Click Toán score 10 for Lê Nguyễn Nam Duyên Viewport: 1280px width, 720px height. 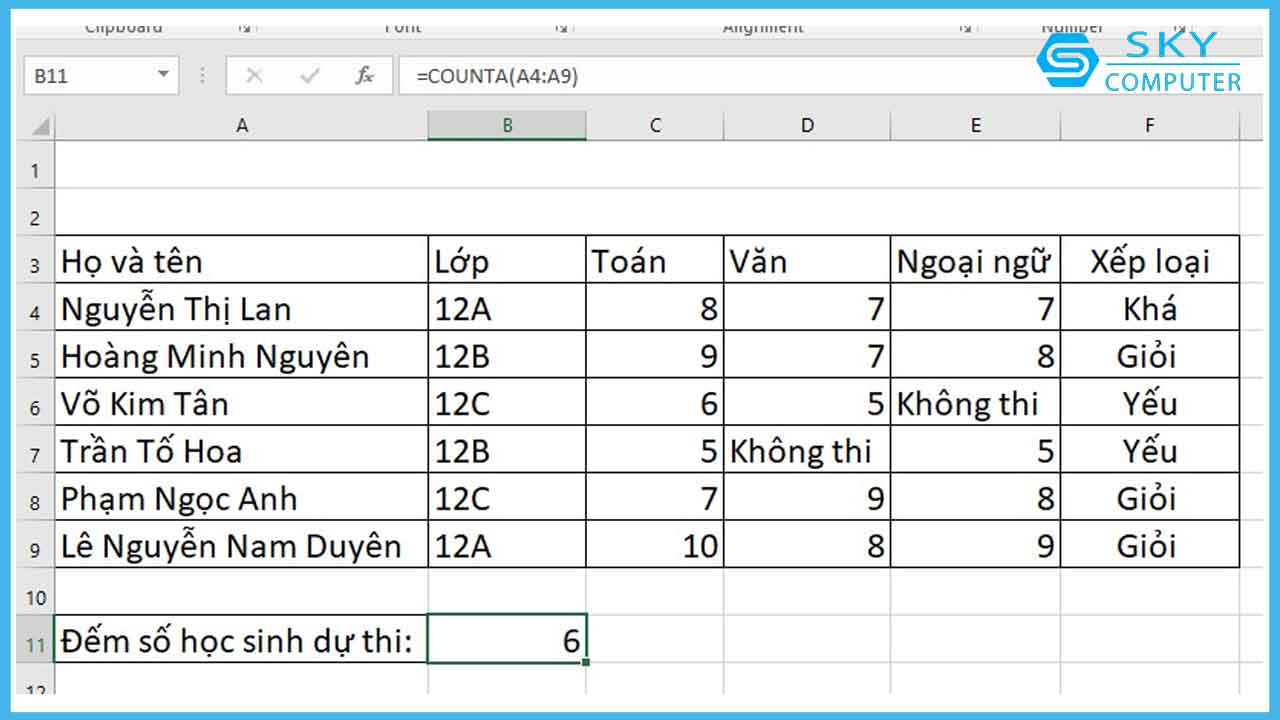tap(655, 545)
